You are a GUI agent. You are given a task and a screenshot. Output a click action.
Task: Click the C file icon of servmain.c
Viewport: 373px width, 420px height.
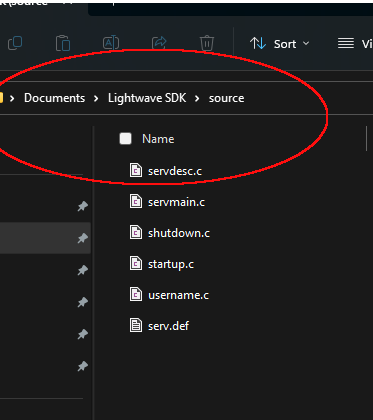136,202
